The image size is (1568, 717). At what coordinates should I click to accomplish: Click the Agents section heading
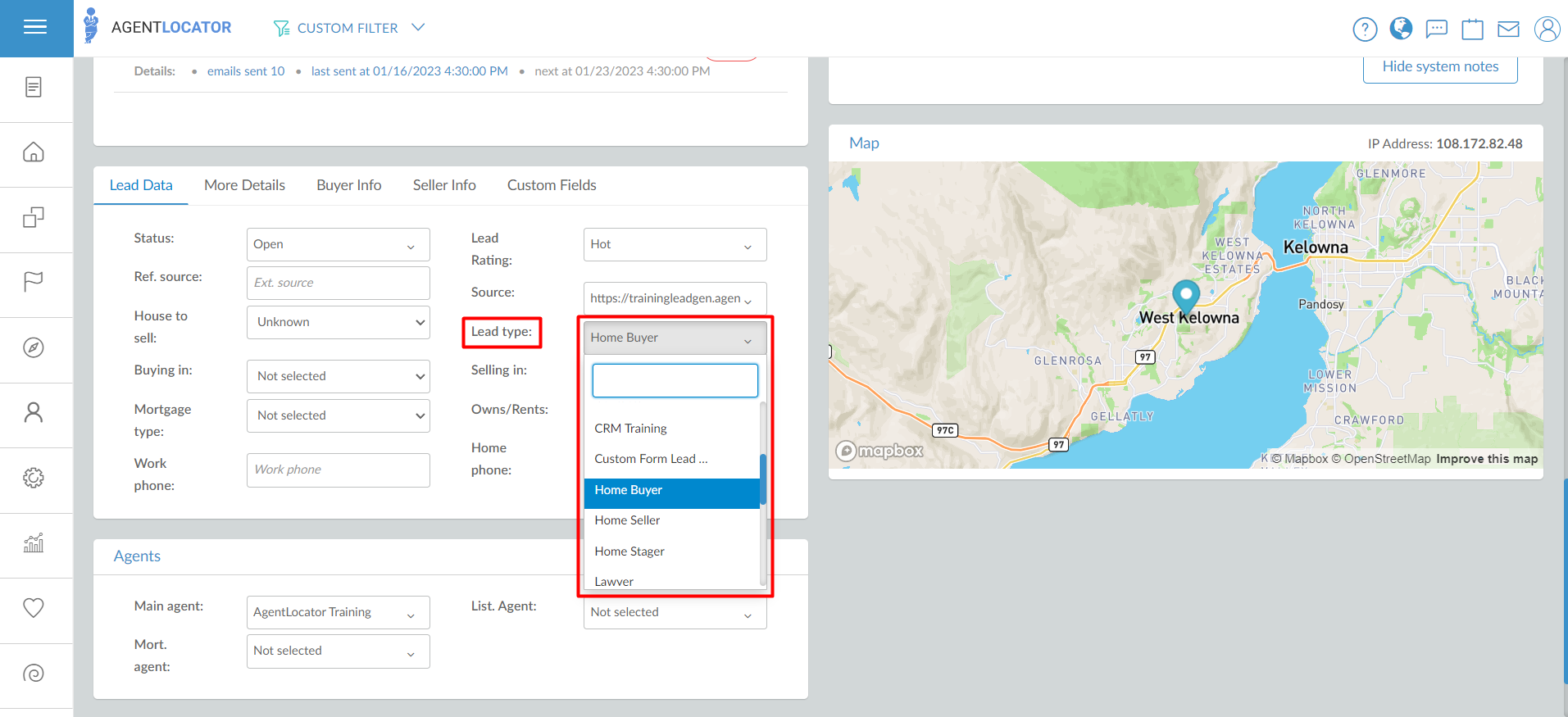click(x=137, y=556)
